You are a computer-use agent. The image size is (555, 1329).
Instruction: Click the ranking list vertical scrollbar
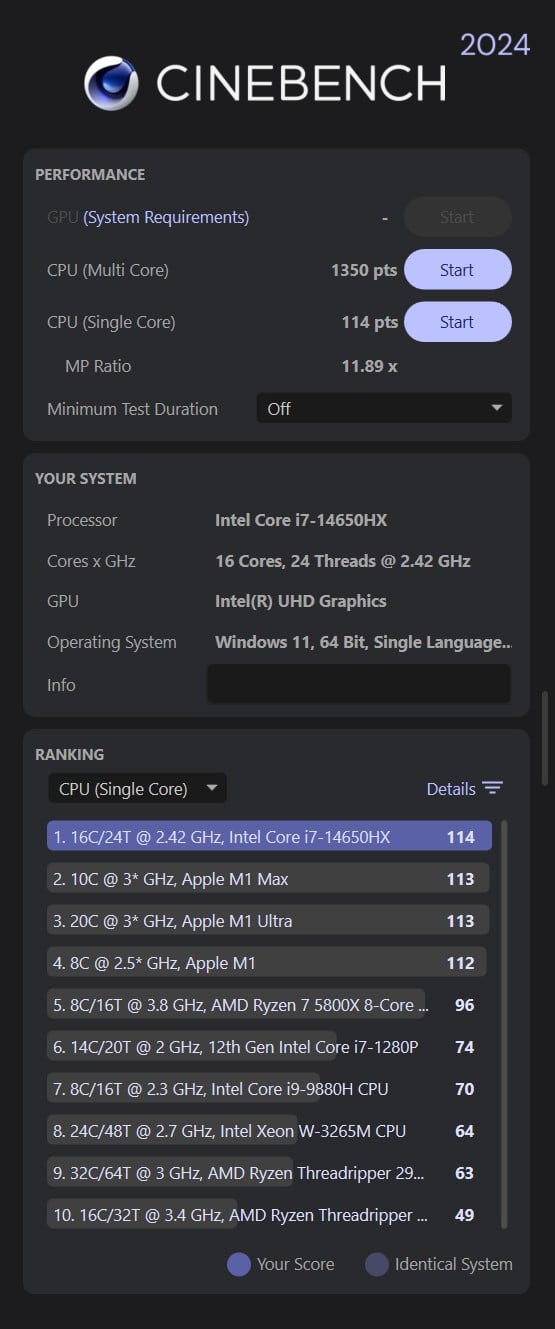(x=504, y=1024)
